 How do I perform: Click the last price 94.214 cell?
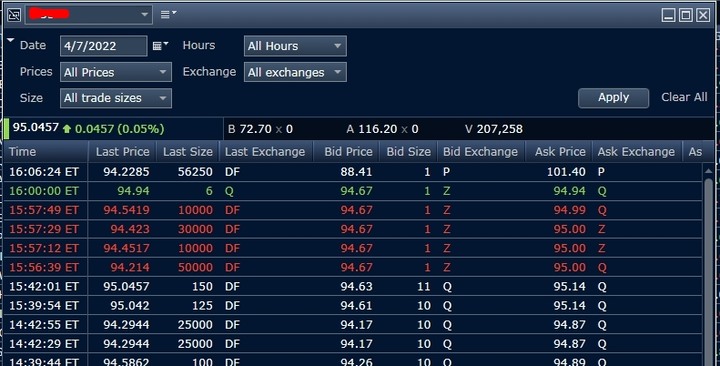[122, 268]
